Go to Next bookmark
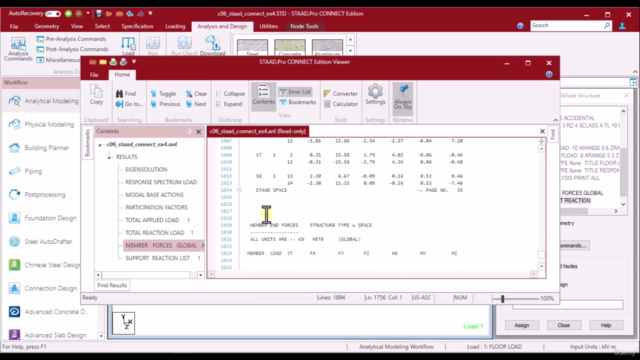 click(196, 104)
